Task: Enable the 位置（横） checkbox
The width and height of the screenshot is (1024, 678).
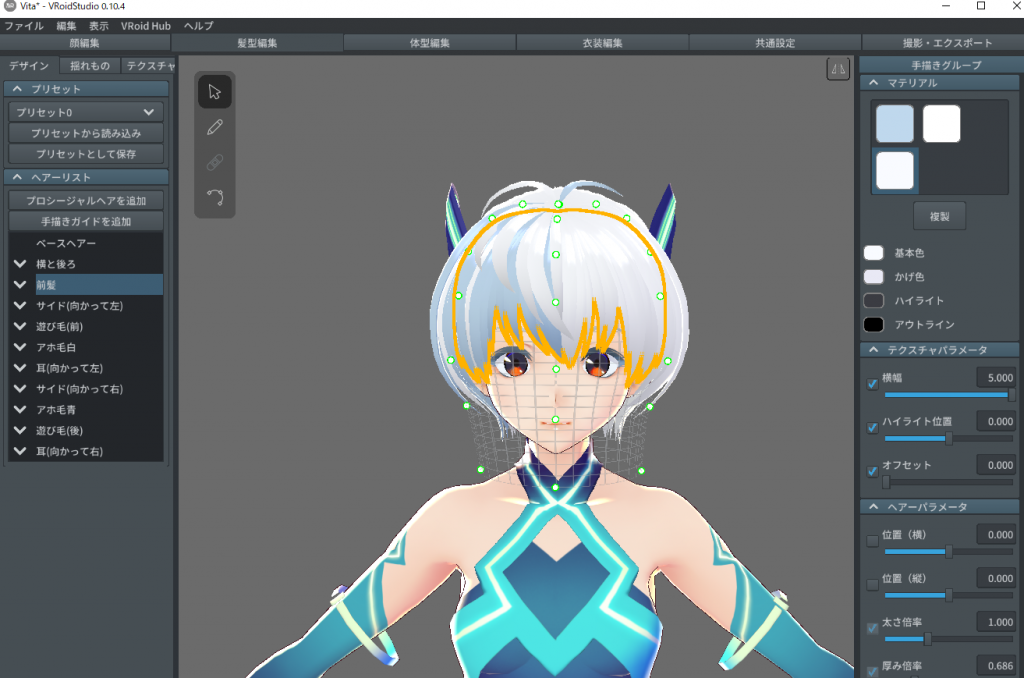Action: pyautogui.click(x=872, y=541)
